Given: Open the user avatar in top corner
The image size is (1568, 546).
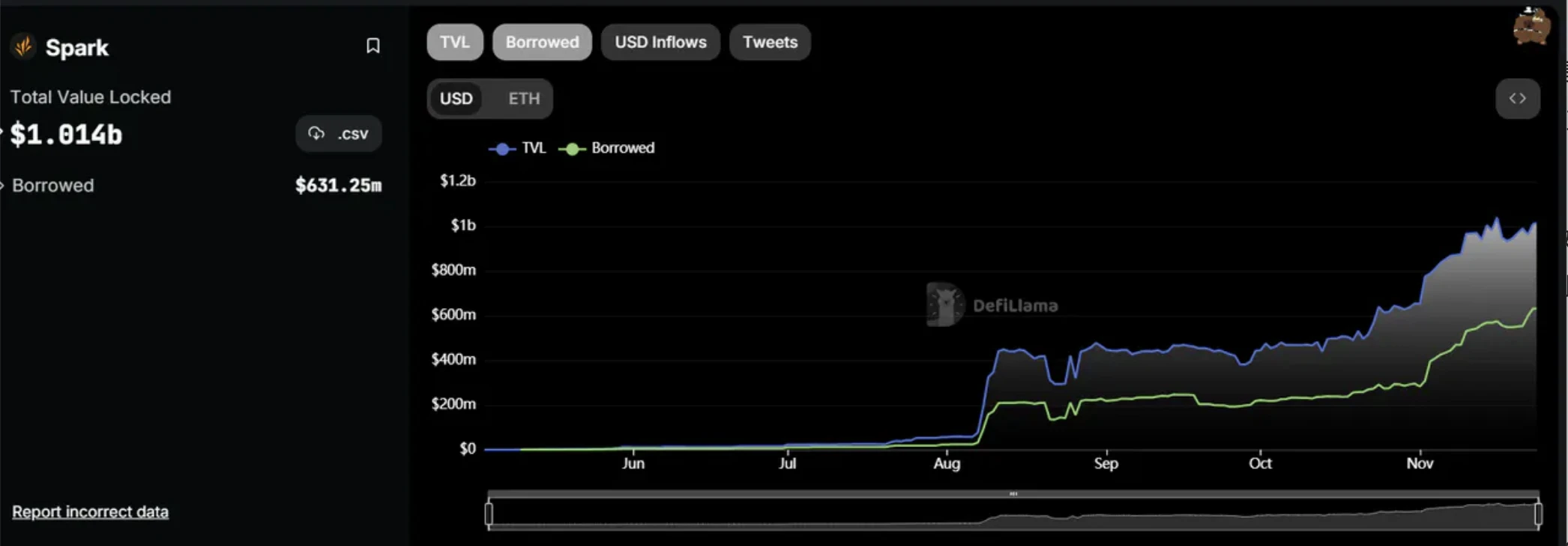Looking at the screenshot, I should click(1531, 27).
